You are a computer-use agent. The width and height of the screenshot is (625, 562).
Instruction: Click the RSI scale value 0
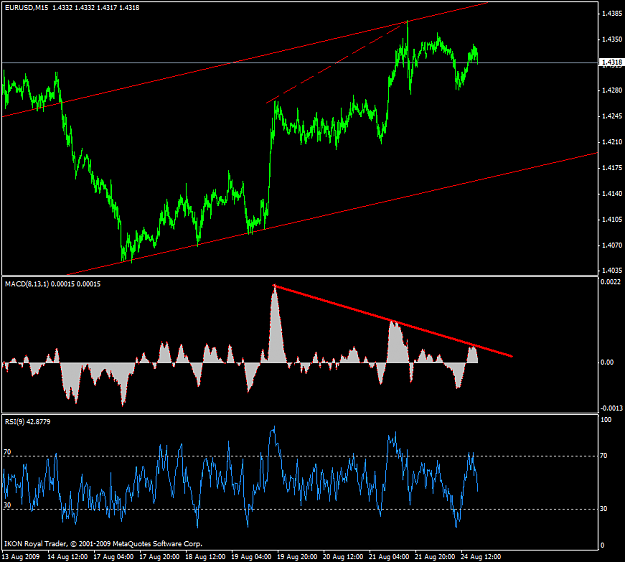click(x=602, y=546)
